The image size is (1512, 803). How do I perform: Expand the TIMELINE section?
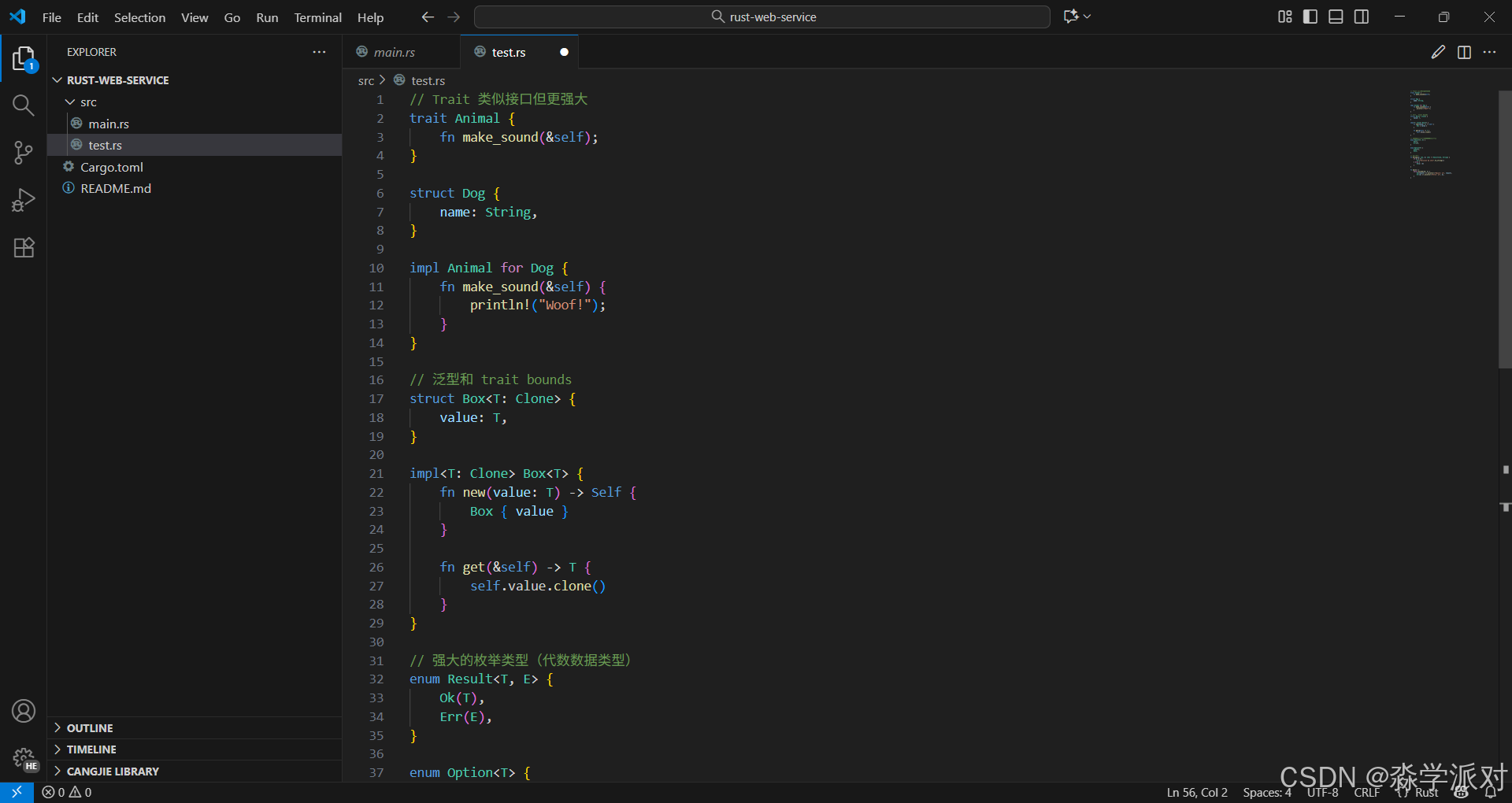(195, 749)
